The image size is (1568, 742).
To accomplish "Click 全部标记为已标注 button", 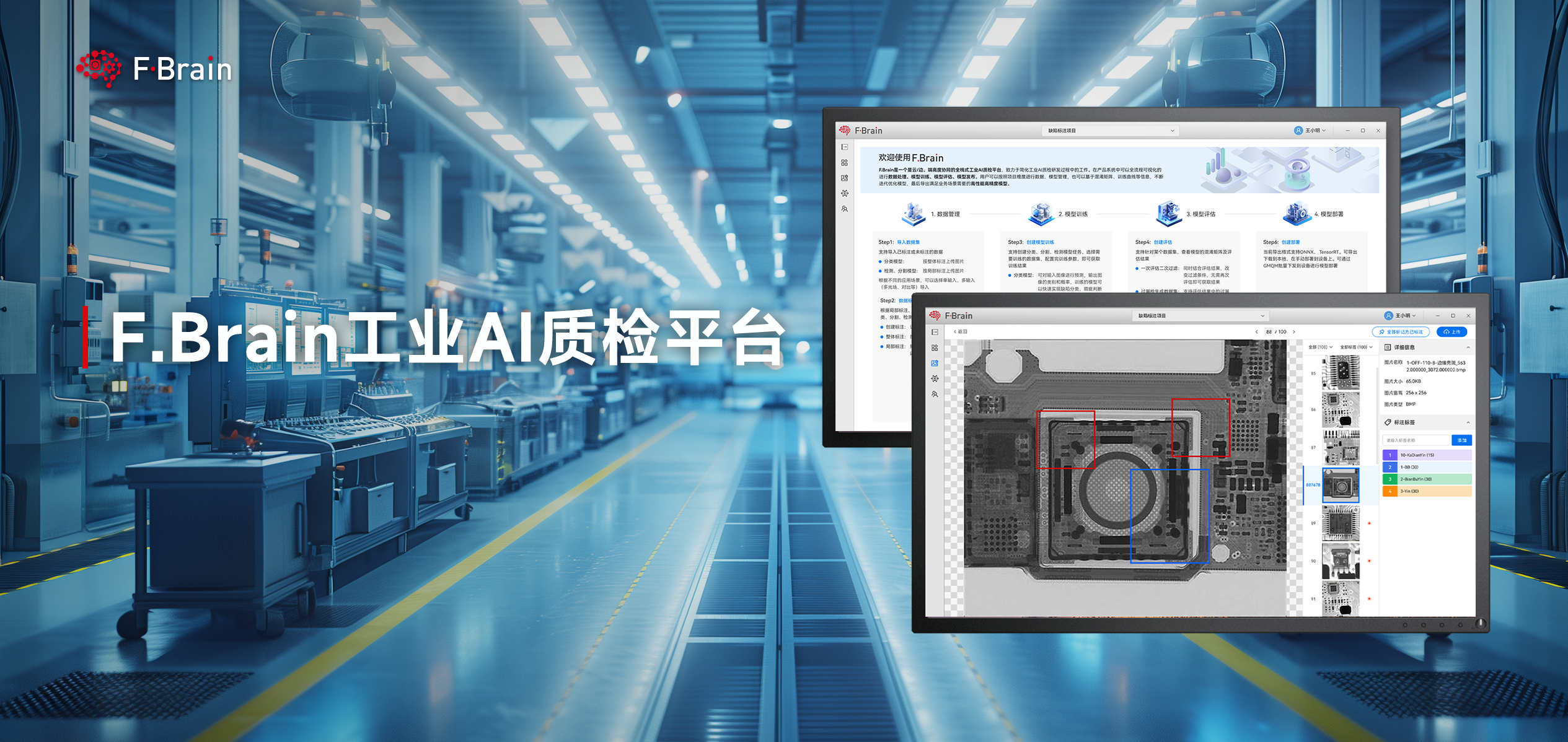I will [1401, 332].
